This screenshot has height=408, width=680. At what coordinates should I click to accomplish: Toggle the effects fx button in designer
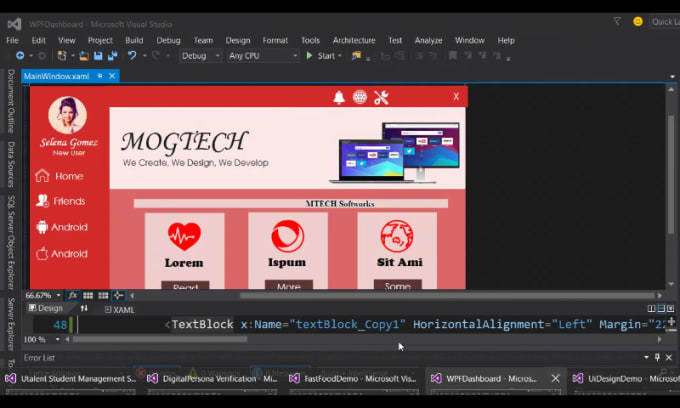pyautogui.click(x=72, y=295)
